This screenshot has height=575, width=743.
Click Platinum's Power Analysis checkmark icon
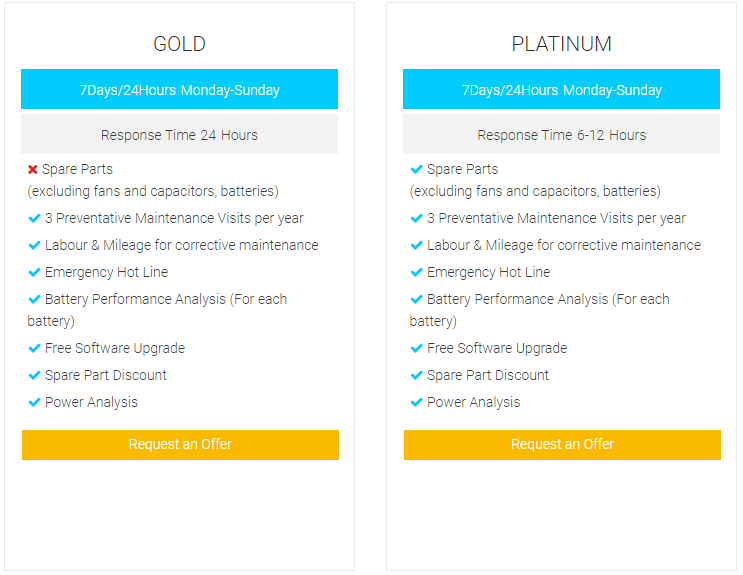(416, 402)
